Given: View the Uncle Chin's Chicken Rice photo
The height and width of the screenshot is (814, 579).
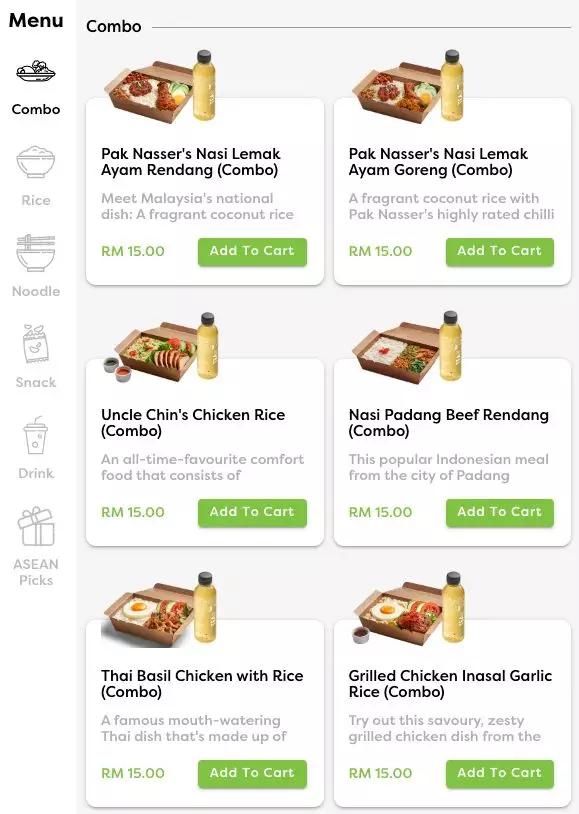Looking at the screenshot, I should (x=160, y=348).
